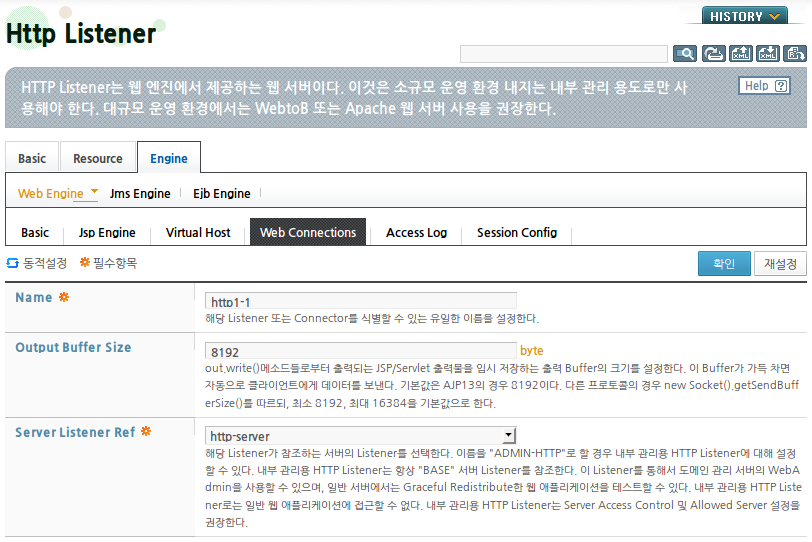Click the Http Listener page title
This screenshot has height=542, width=812.
(x=81, y=33)
